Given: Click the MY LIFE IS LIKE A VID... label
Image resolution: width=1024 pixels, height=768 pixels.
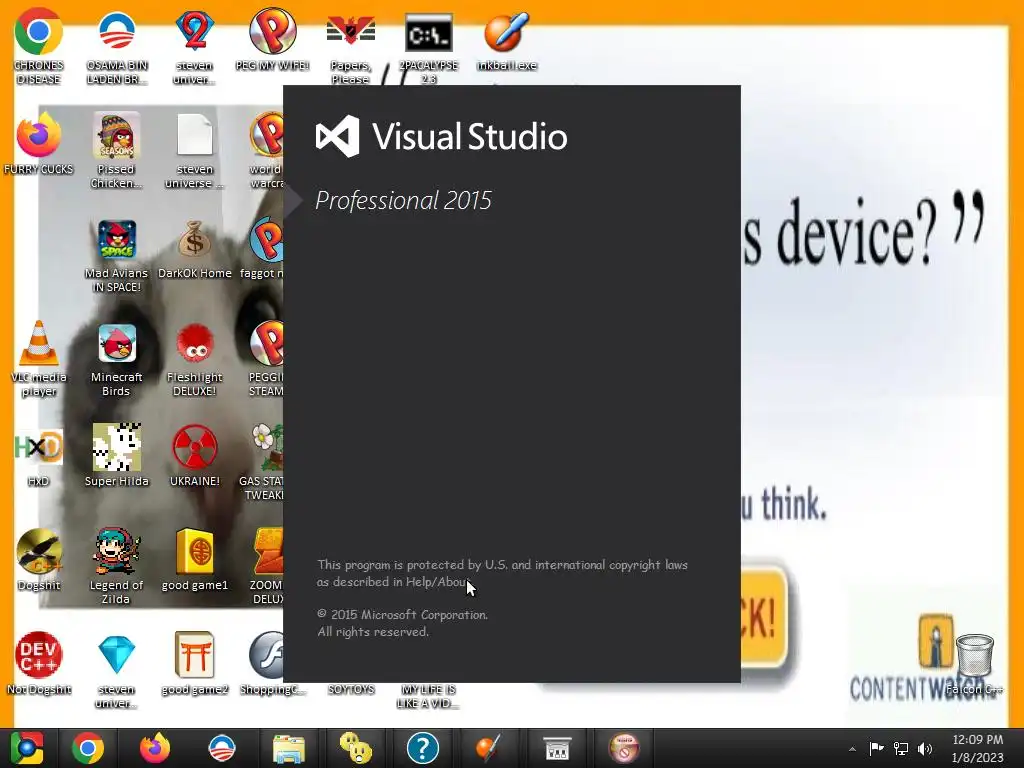Looking at the screenshot, I should pos(428,696).
